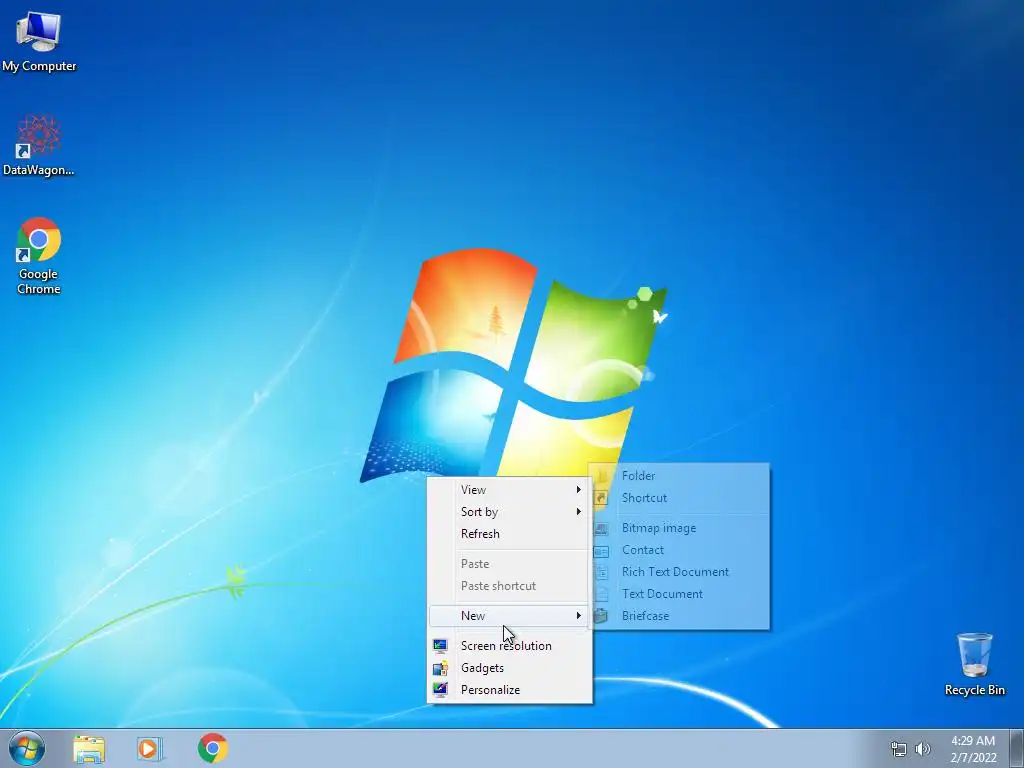The image size is (1024, 768).
Task: Open the Sort by menu entry
Action: coord(509,512)
